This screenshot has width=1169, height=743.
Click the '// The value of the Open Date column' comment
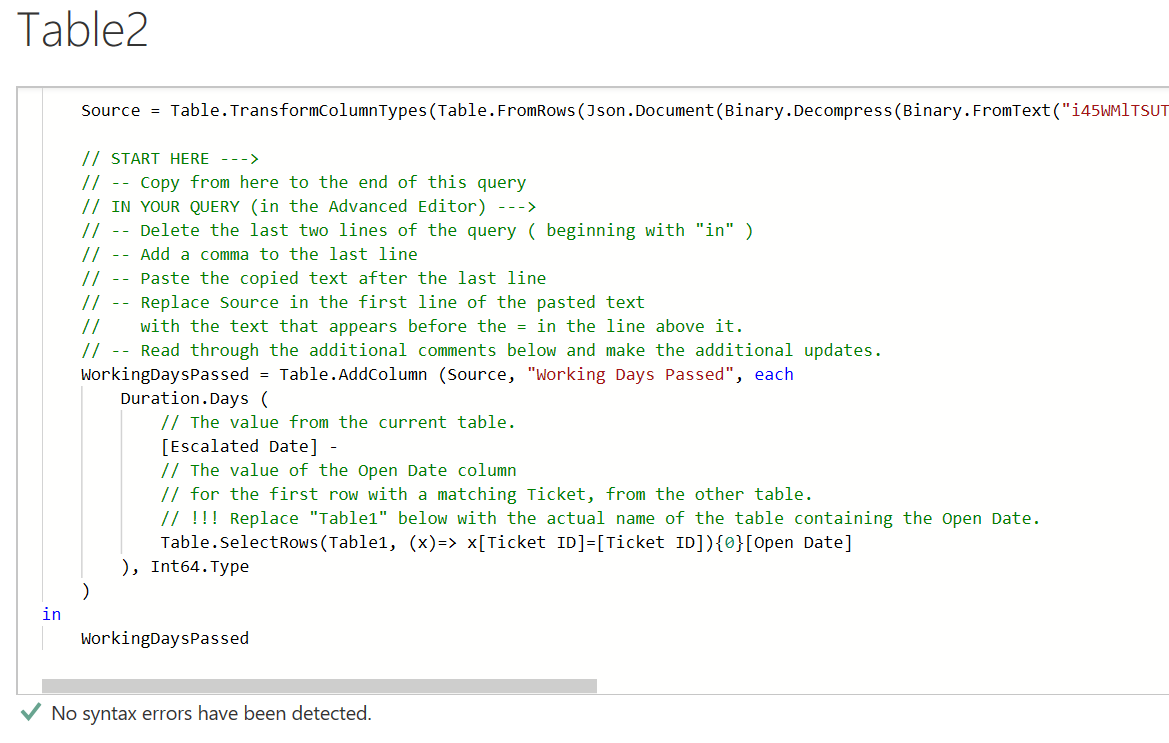coord(338,470)
